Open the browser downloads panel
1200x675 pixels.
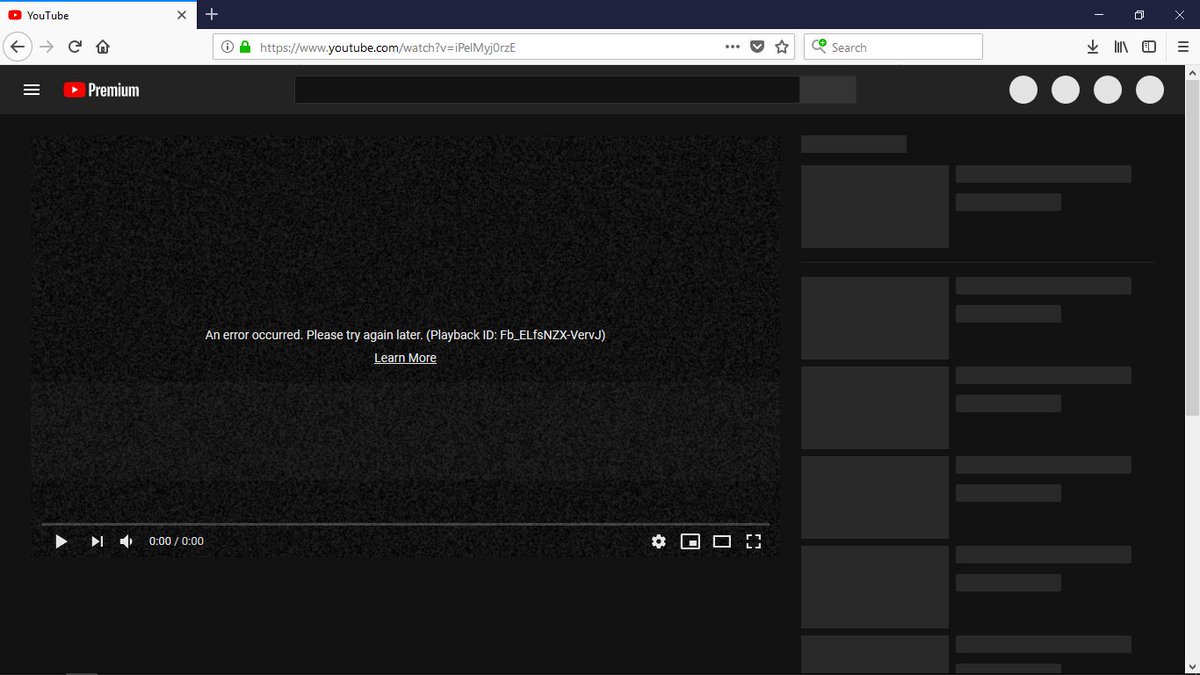(1093, 47)
